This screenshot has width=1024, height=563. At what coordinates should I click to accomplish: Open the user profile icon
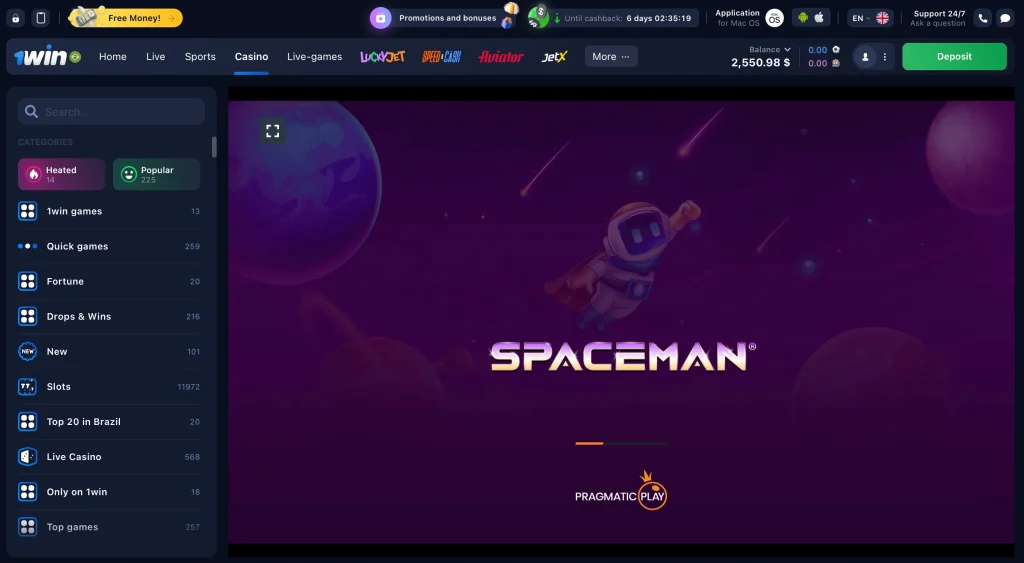(x=865, y=57)
